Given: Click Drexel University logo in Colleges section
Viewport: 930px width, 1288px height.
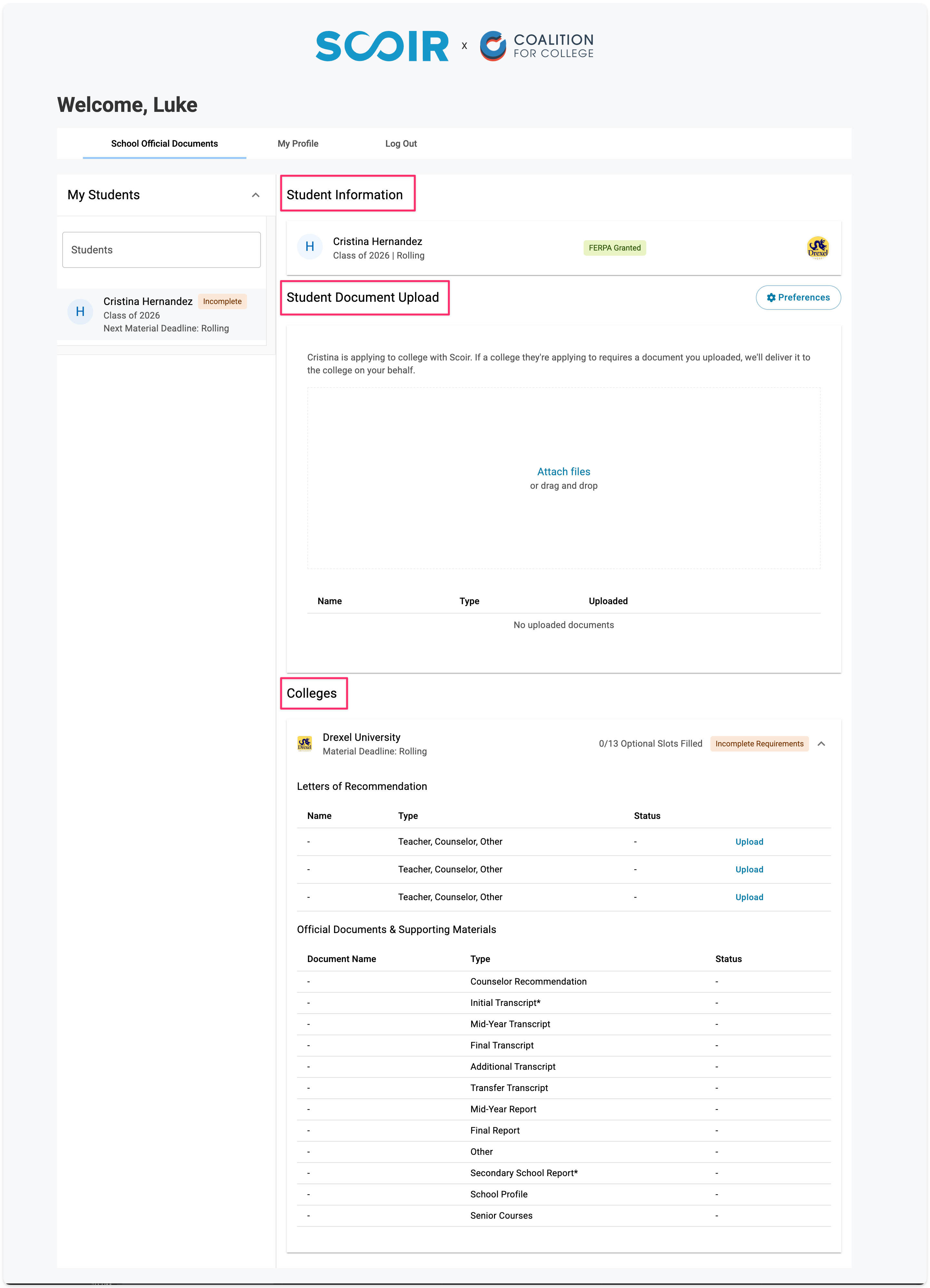Looking at the screenshot, I should 304,743.
